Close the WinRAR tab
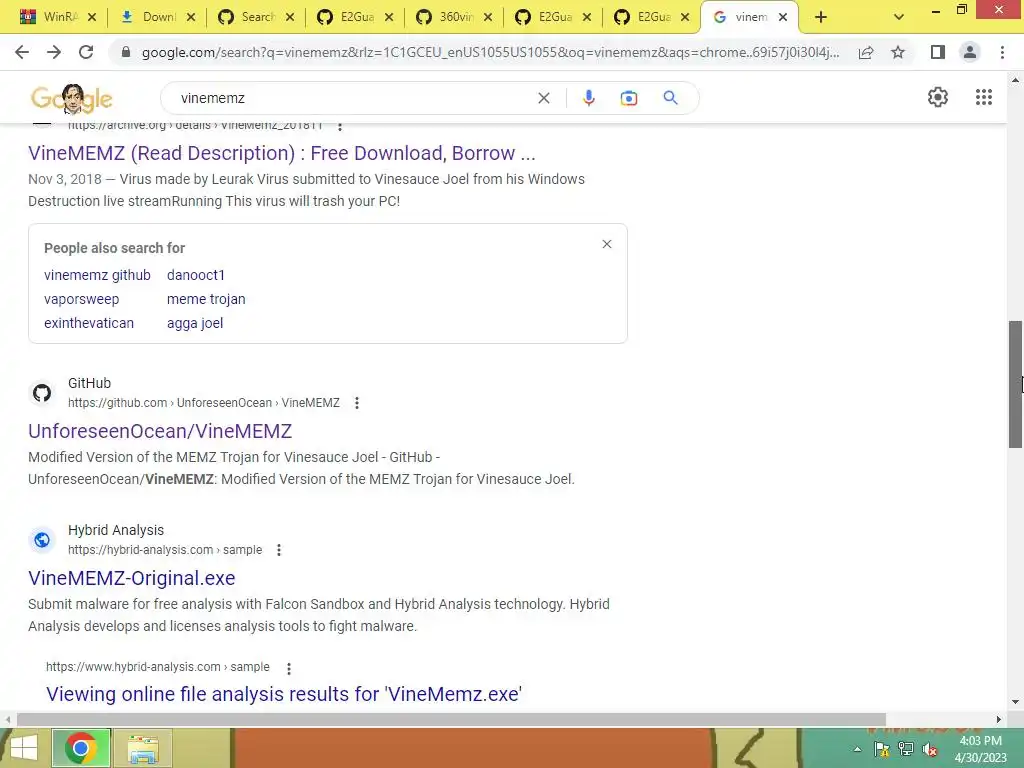This screenshot has height=768, width=1024. (x=92, y=17)
